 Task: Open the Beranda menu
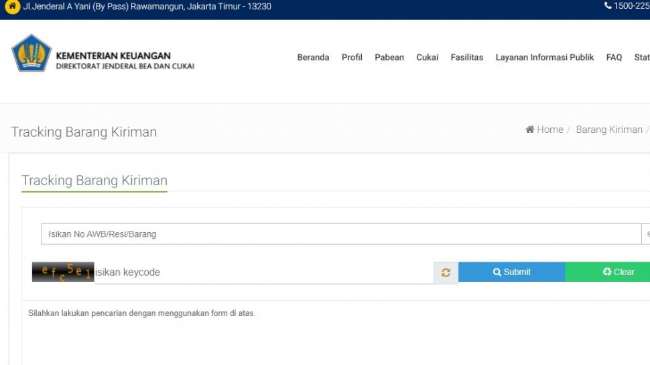click(313, 57)
